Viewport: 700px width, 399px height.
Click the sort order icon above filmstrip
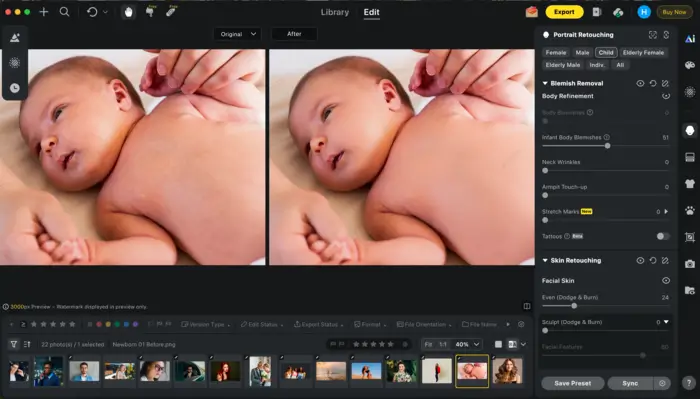tap(27, 344)
